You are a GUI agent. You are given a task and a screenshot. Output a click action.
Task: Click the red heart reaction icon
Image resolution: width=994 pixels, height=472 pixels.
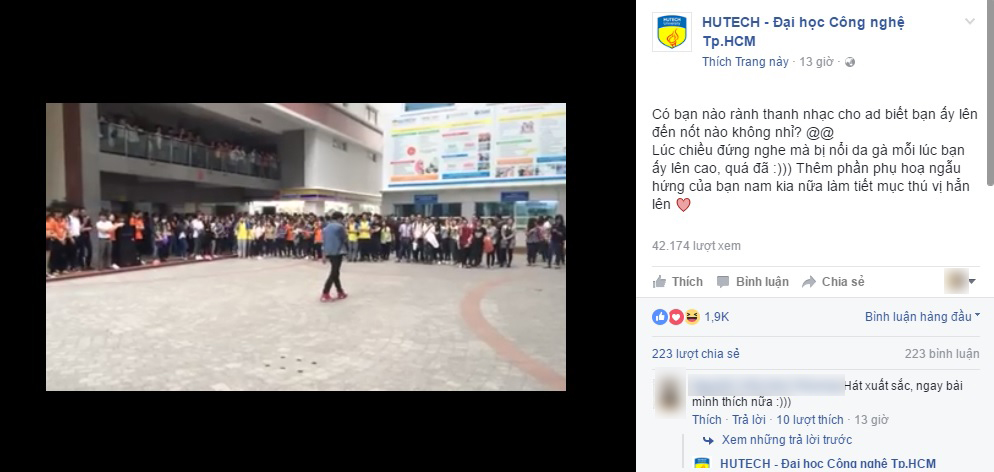(x=676, y=317)
